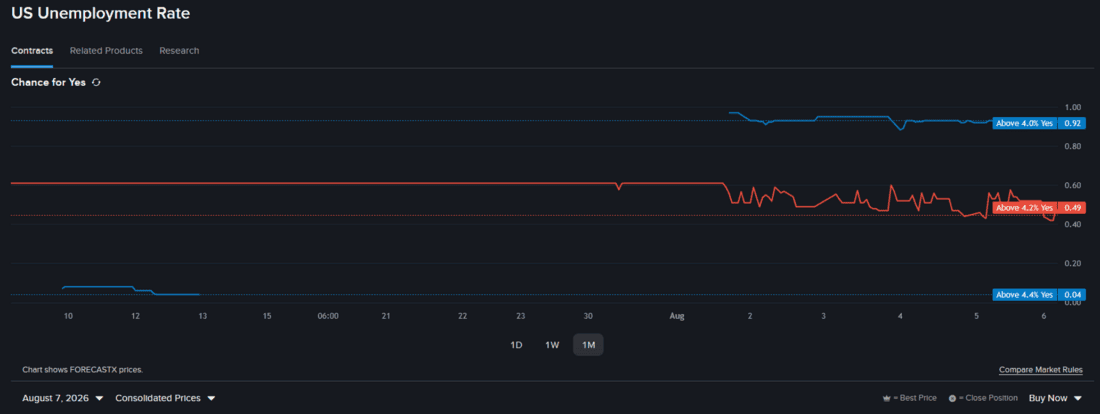The height and width of the screenshot is (414, 1100).
Task: Click the refresh icon beside Chance for Yes
Action: [96, 82]
